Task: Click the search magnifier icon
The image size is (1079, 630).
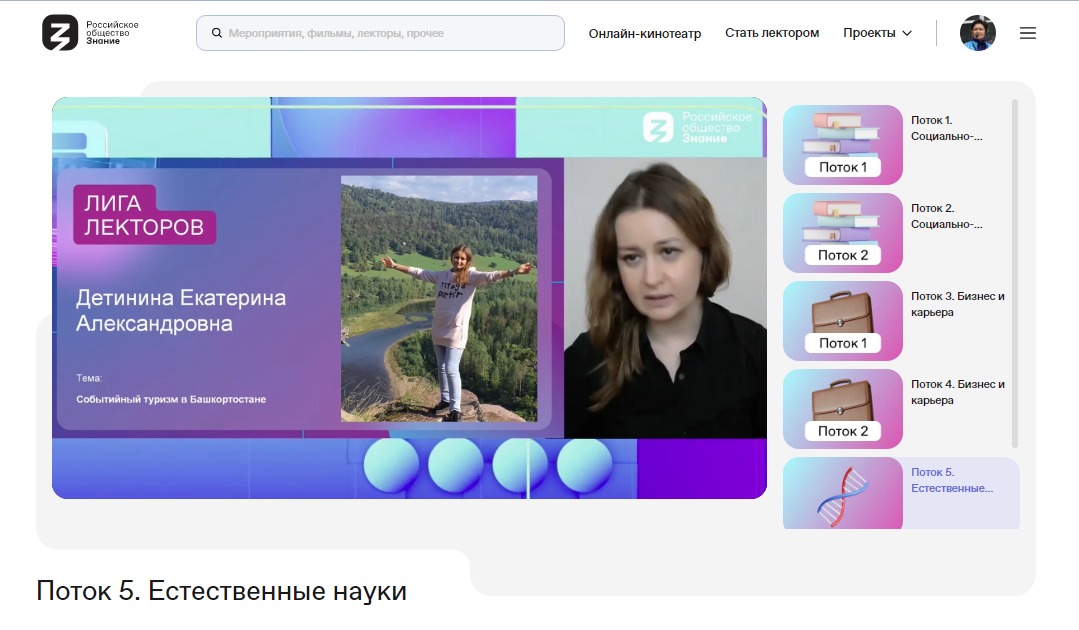Action: point(216,33)
